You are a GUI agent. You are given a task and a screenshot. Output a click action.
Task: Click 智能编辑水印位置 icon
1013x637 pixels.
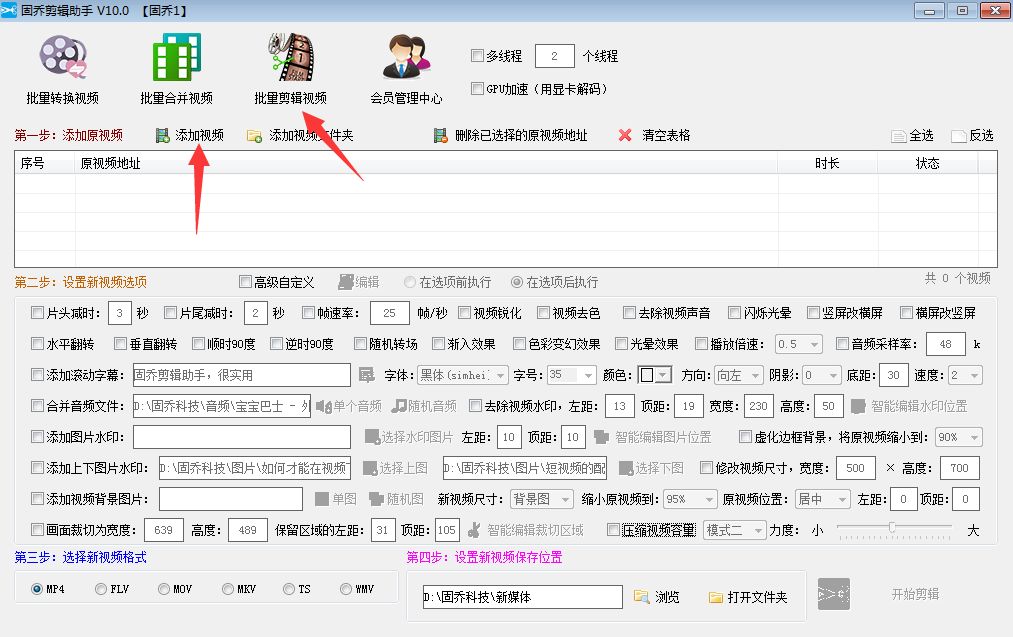858,406
